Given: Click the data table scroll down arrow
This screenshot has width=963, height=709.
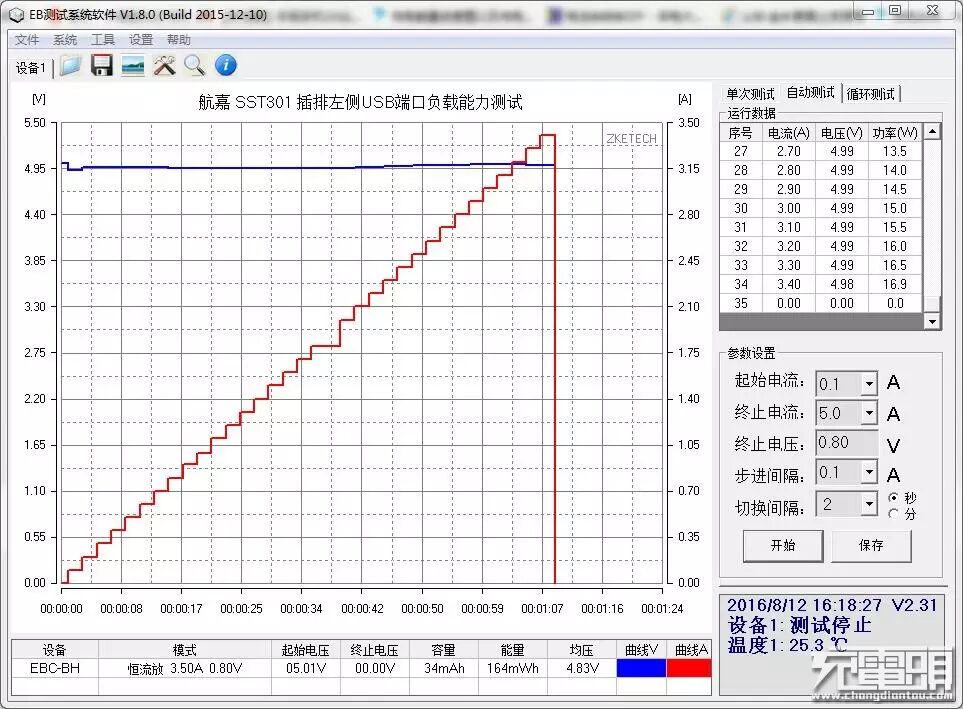Looking at the screenshot, I should 932,321.
